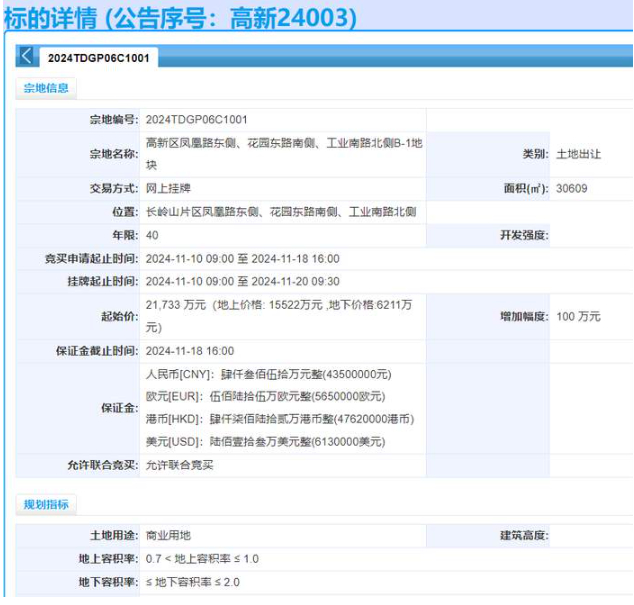Click the 增加幅度 value 100 万元
The width and height of the screenshot is (634, 605).
(x=578, y=316)
